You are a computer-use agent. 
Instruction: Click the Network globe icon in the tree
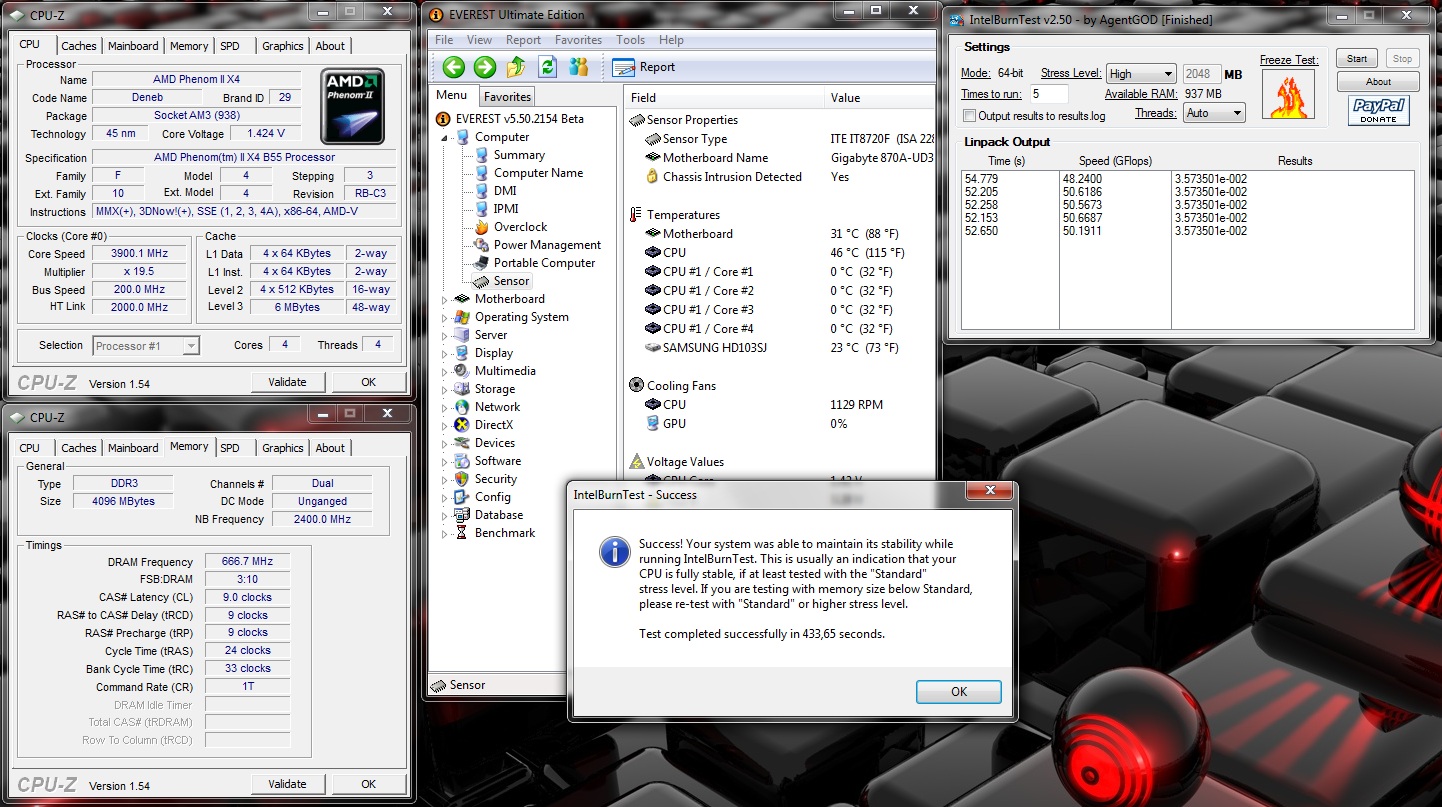pyautogui.click(x=461, y=407)
